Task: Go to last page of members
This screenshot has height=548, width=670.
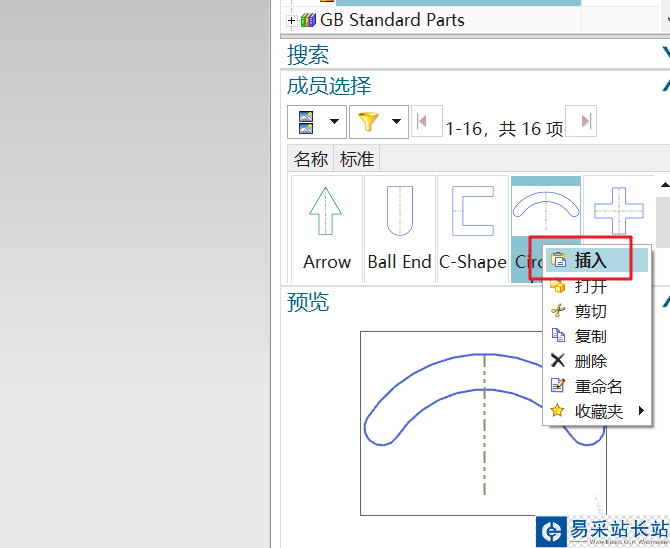Action: [x=581, y=121]
